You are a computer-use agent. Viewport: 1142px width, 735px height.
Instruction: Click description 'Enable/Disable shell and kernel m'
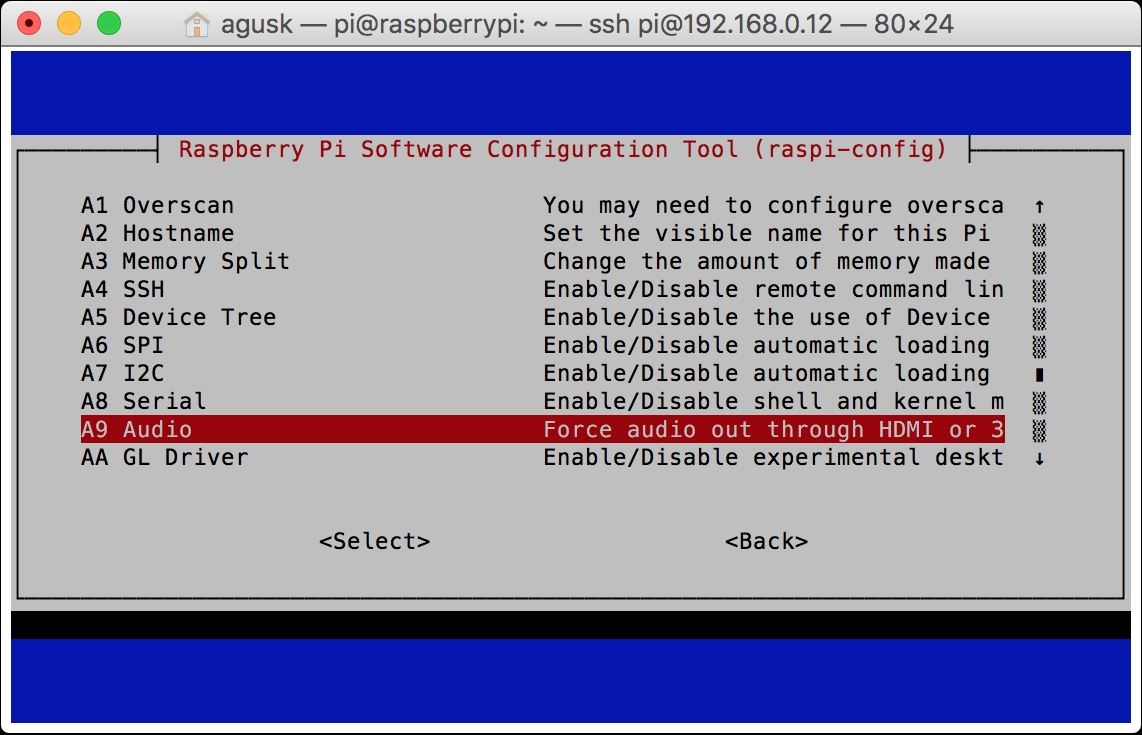tap(773, 401)
